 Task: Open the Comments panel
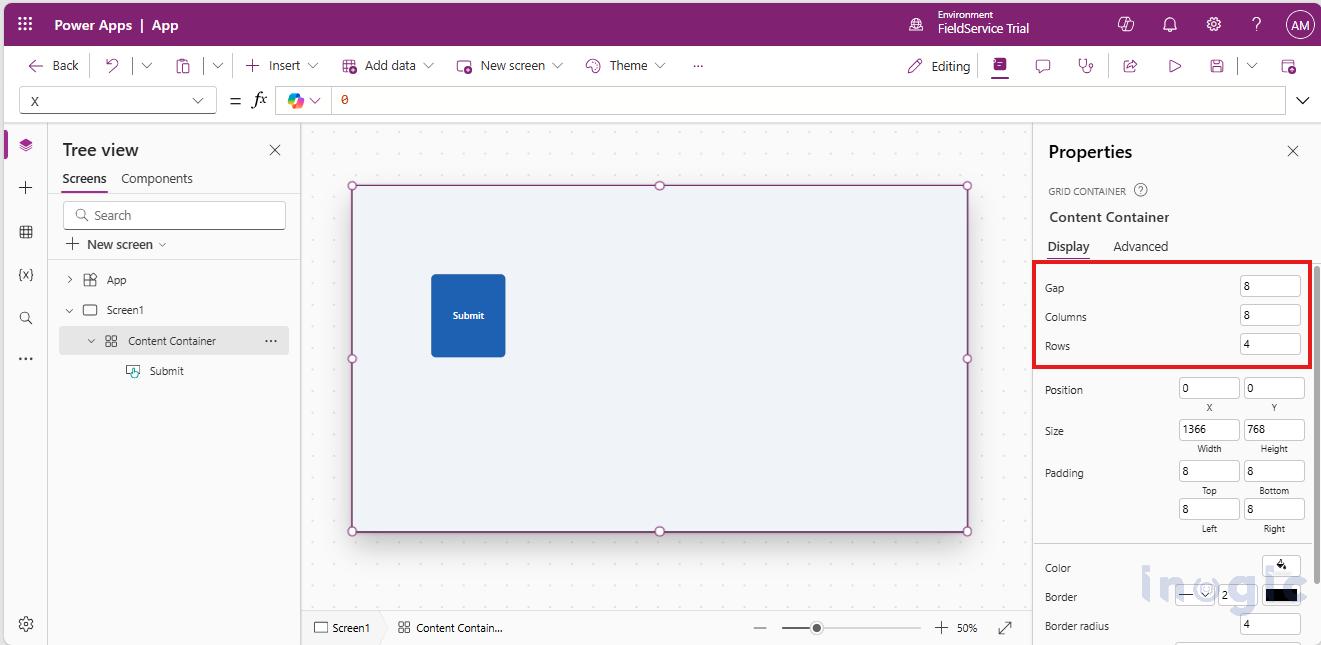(x=1042, y=65)
